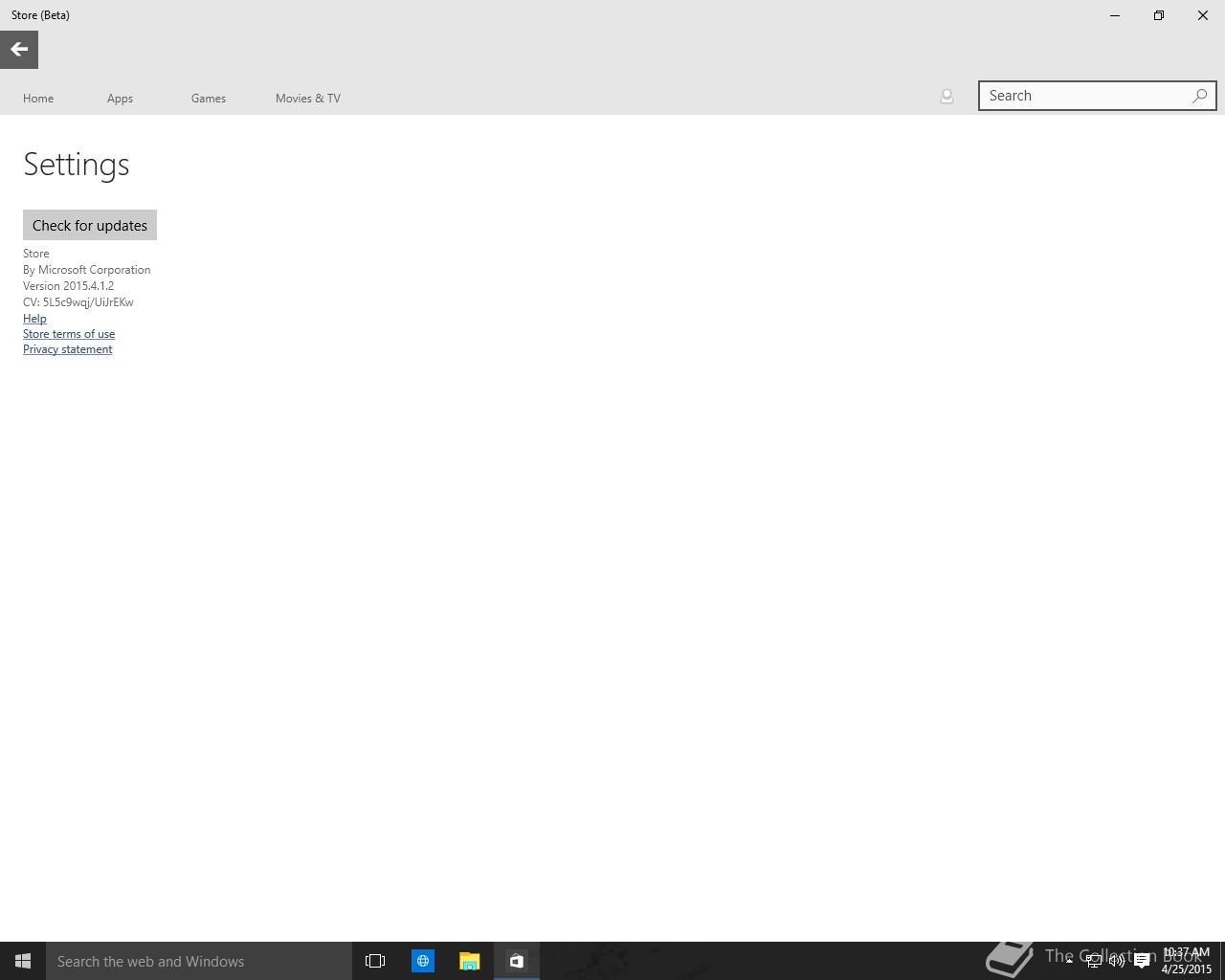Click the CV: 5L5c9wqj/UiJrEKw text
The image size is (1225, 980).
(x=78, y=302)
